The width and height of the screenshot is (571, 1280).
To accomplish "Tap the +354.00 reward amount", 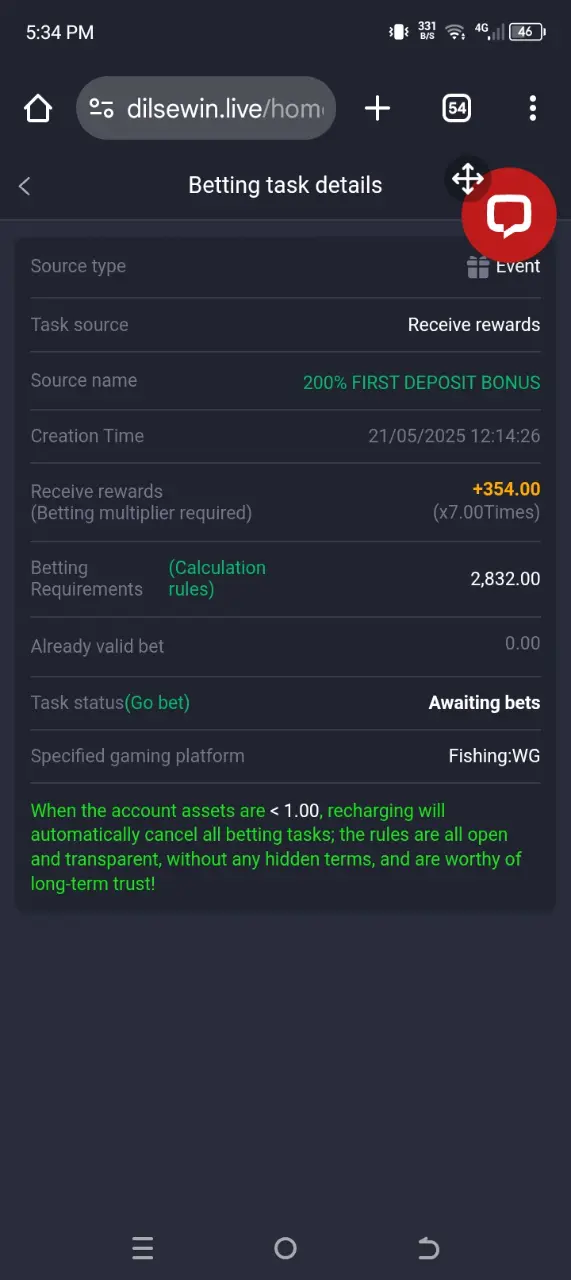I will pyautogui.click(x=506, y=489).
